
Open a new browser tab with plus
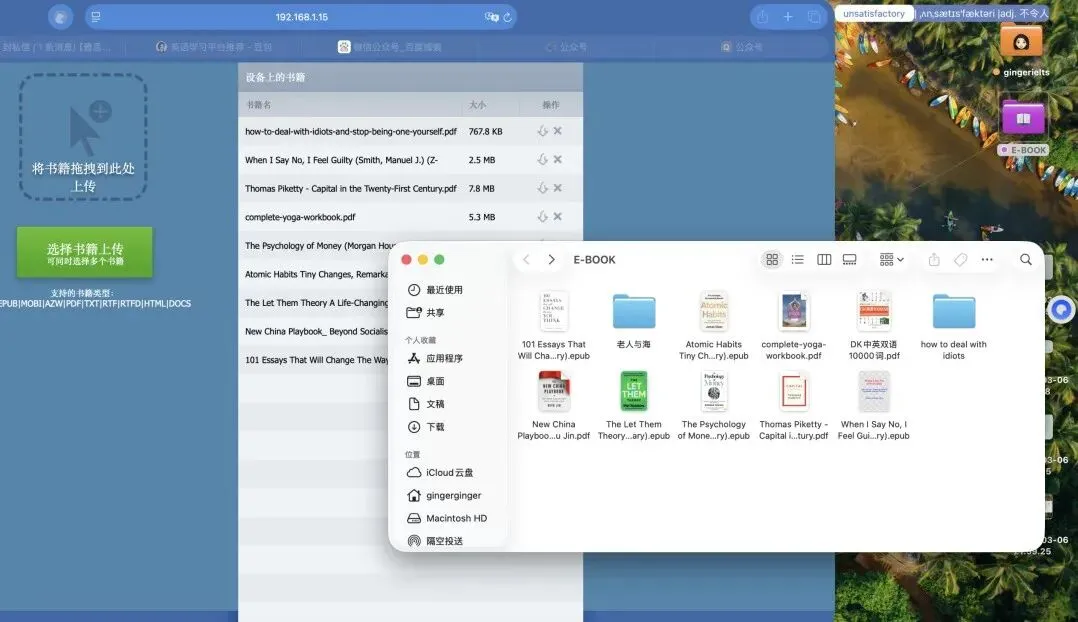[x=788, y=17]
